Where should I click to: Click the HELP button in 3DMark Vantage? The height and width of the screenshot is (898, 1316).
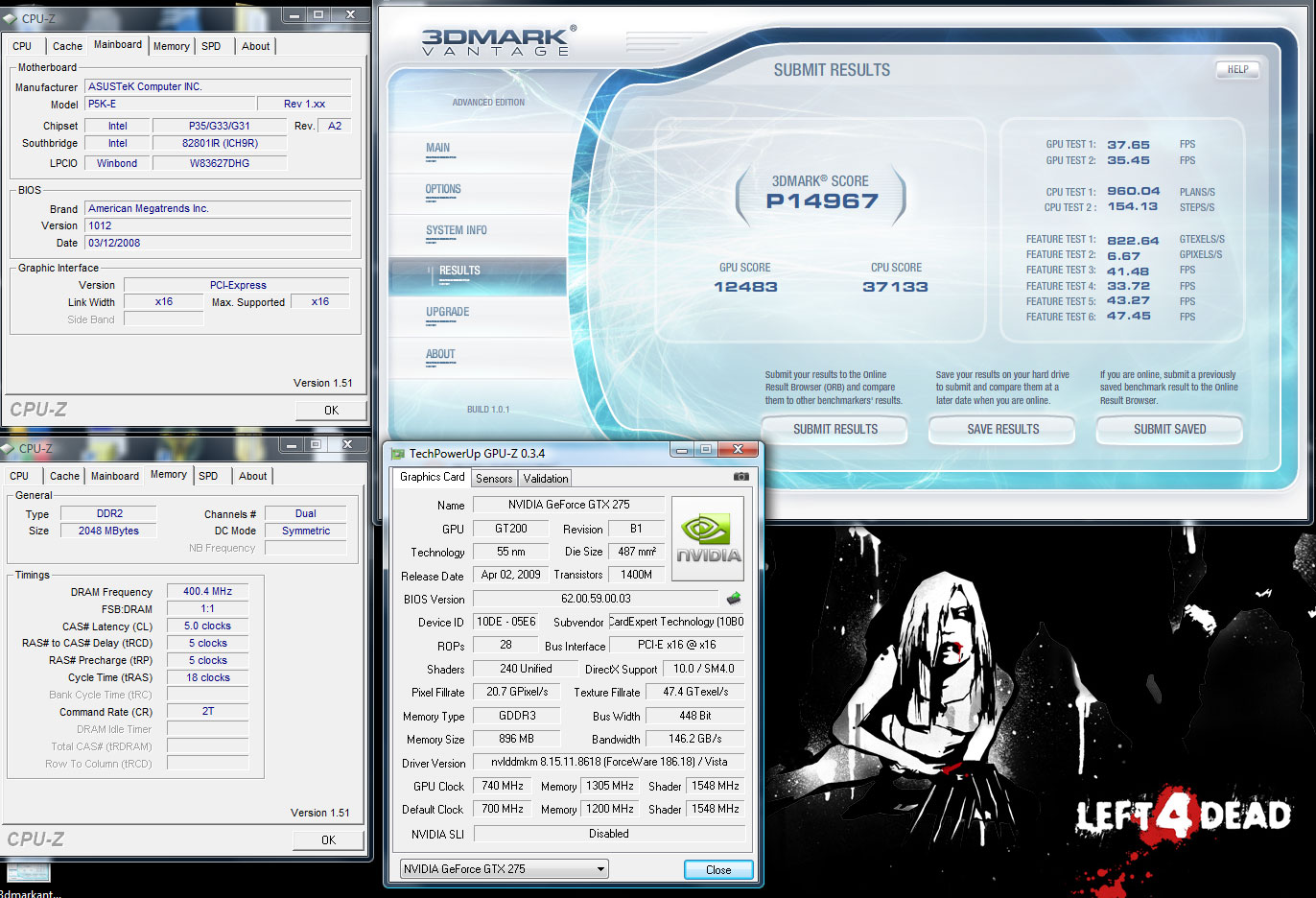click(1238, 69)
